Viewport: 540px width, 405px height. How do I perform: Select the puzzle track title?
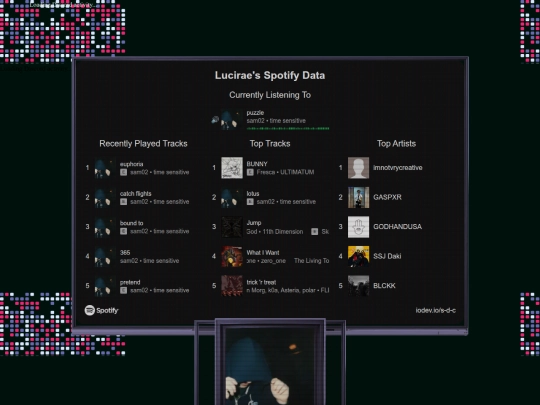(255, 113)
